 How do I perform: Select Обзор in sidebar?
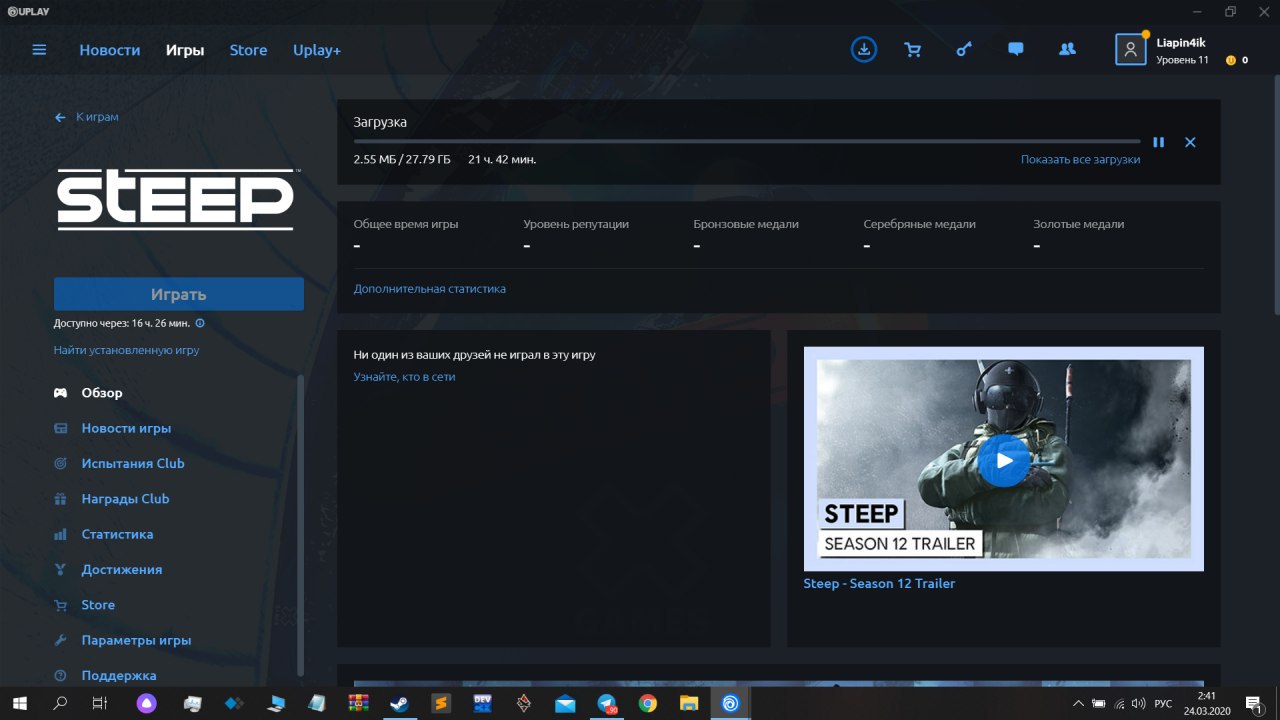(101, 393)
